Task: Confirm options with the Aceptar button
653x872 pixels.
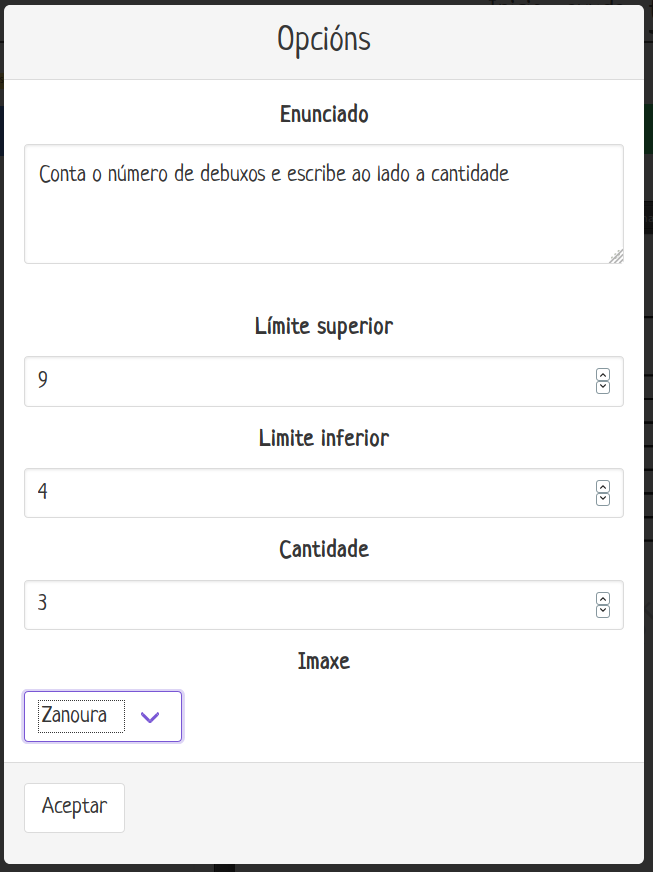Action: point(74,807)
